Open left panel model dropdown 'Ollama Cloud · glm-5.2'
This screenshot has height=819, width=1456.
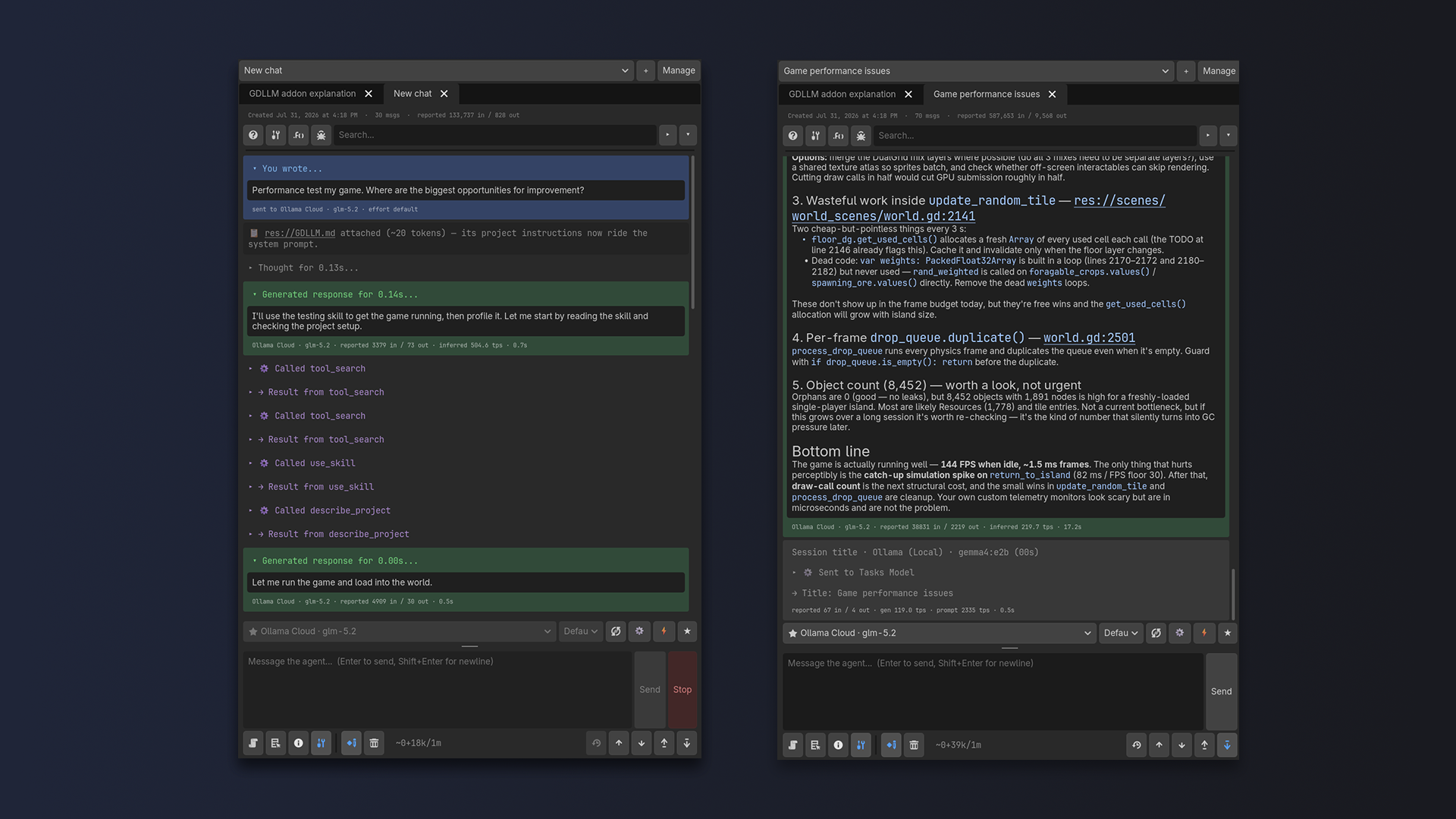pyautogui.click(x=400, y=631)
